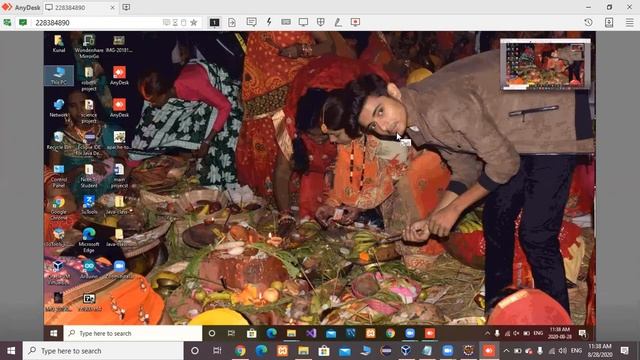Open local Action Center notifications
640x360 pixels.
click(x=624, y=351)
